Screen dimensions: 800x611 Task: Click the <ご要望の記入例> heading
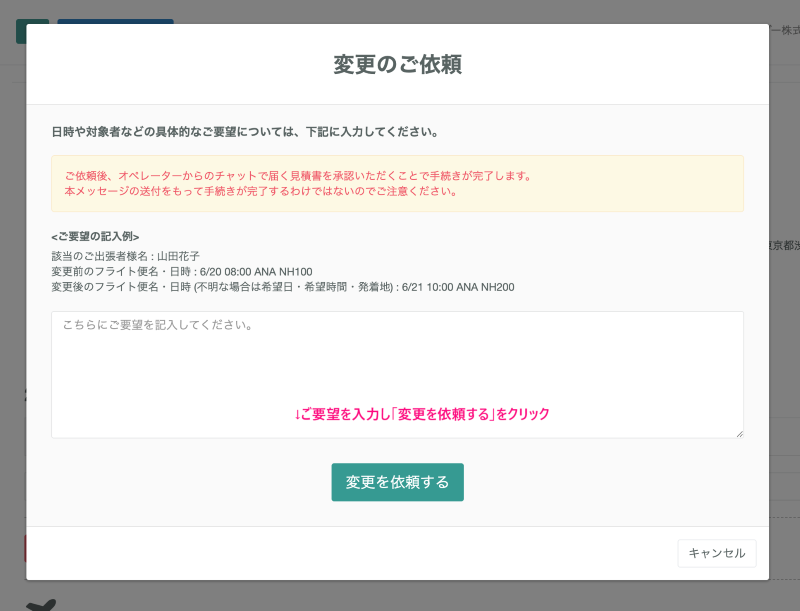click(95, 237)
